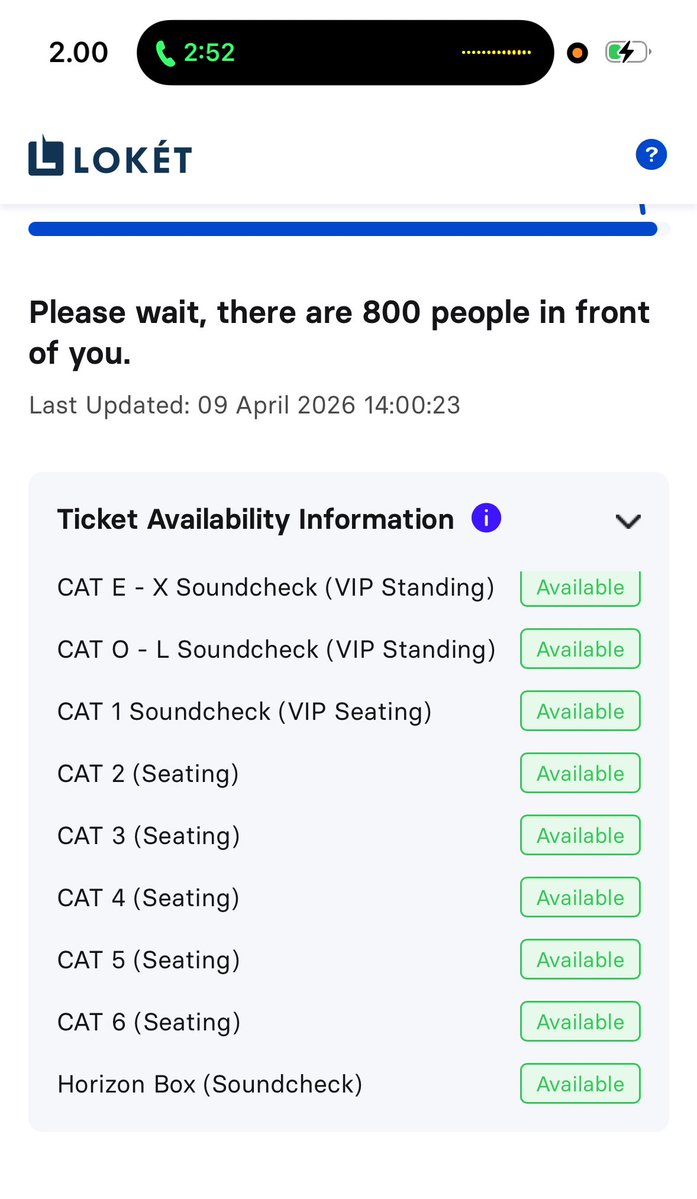Screen dimensions: 697x1199
Task: Select the CAT 6 (Seating) label
Action: coord(148,1022)
